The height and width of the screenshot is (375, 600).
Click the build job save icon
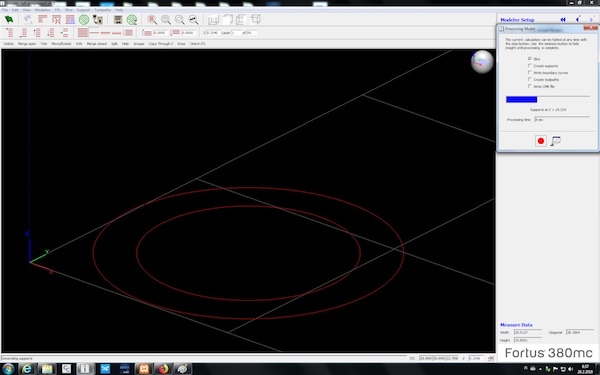point(118,19)
